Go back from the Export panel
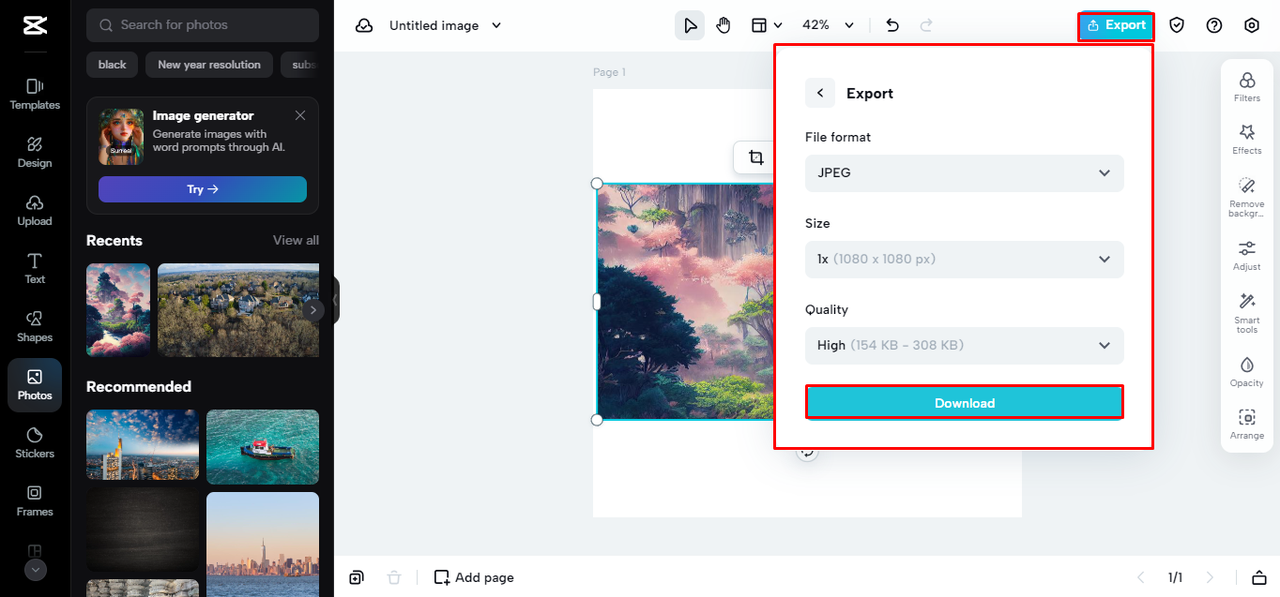 (820, 93)
